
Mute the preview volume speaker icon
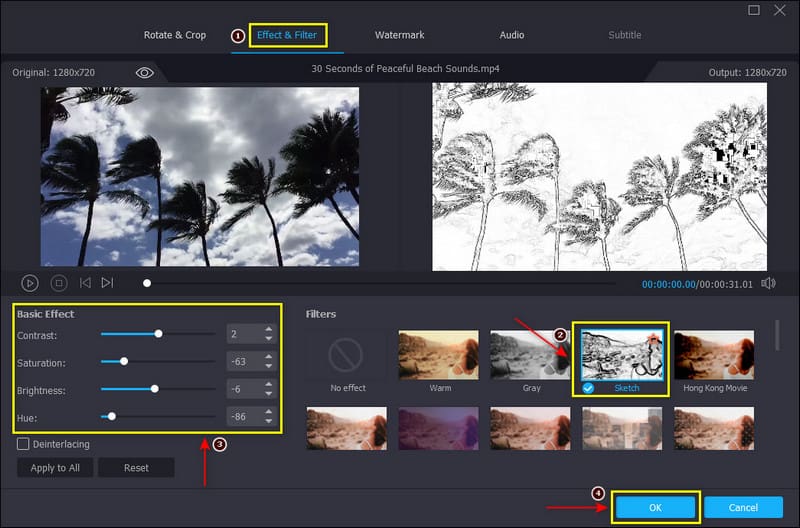767,283
